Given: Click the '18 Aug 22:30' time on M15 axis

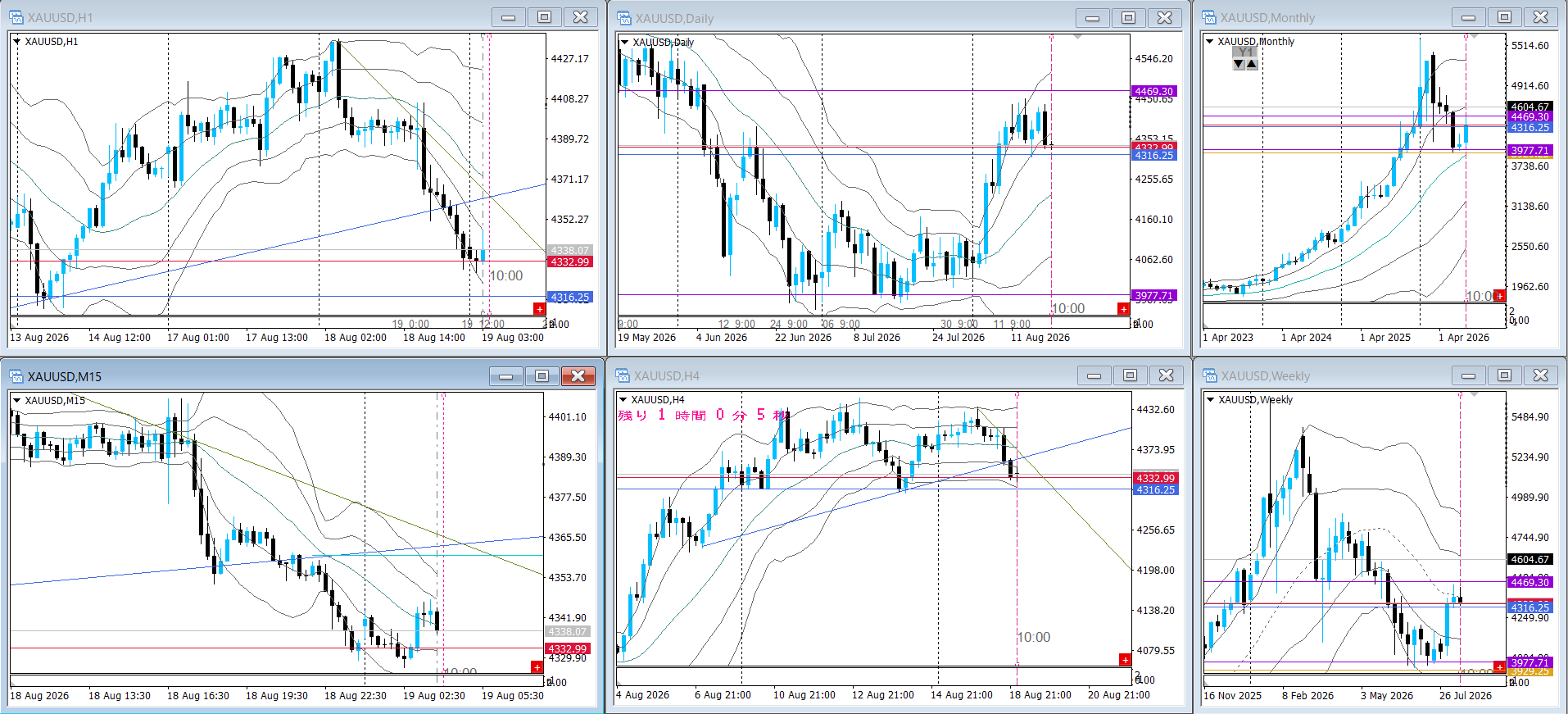Looking at the screenshot, I should (356, 696).
